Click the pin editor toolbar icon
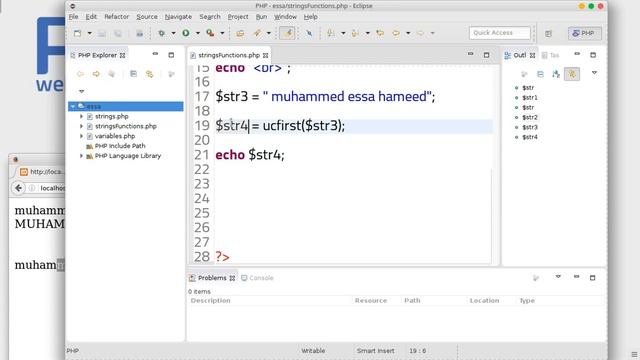This screenshot has width=640, height=360. point(309,33)
